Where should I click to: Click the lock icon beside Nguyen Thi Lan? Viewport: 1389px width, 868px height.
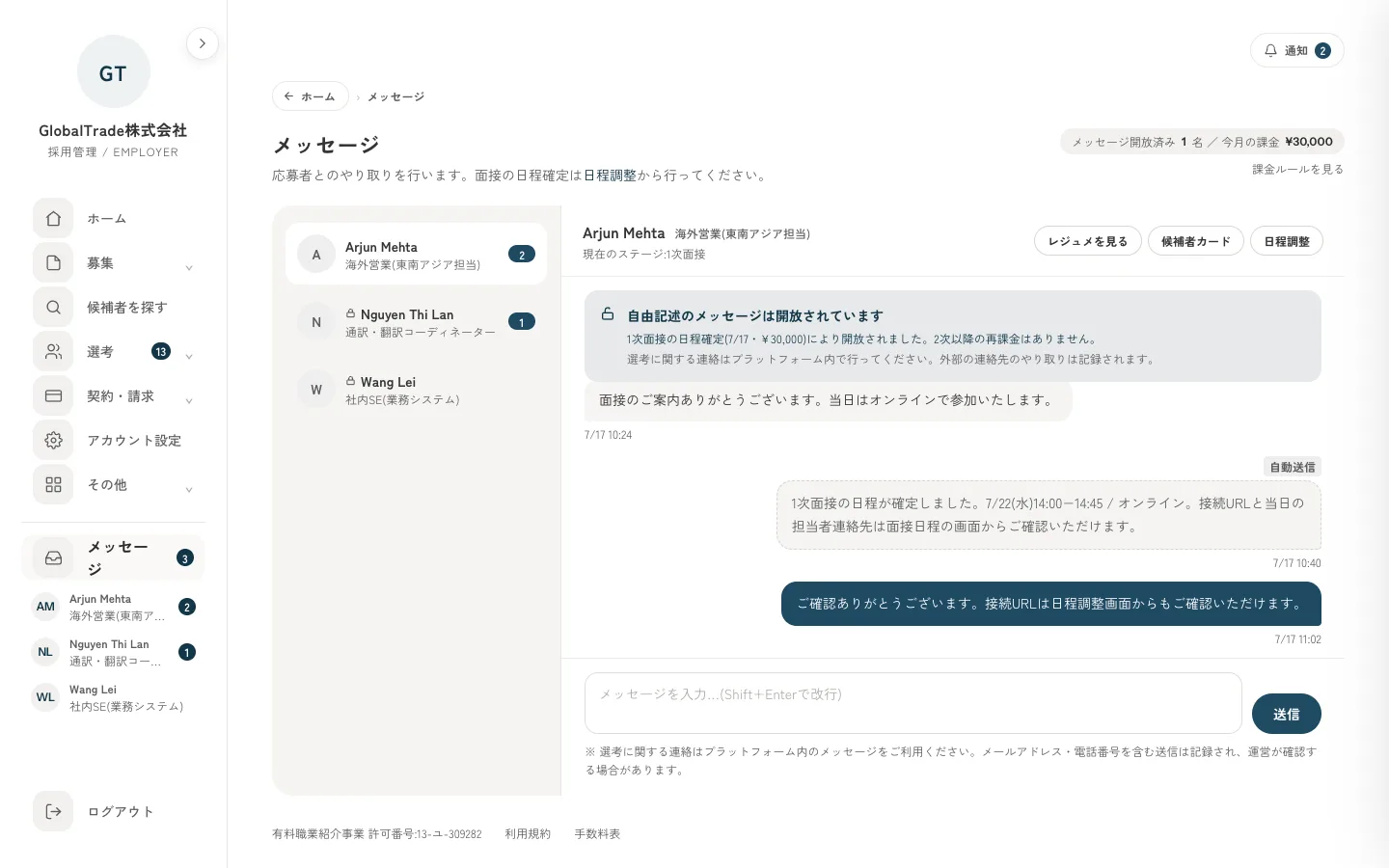(351, 313)
